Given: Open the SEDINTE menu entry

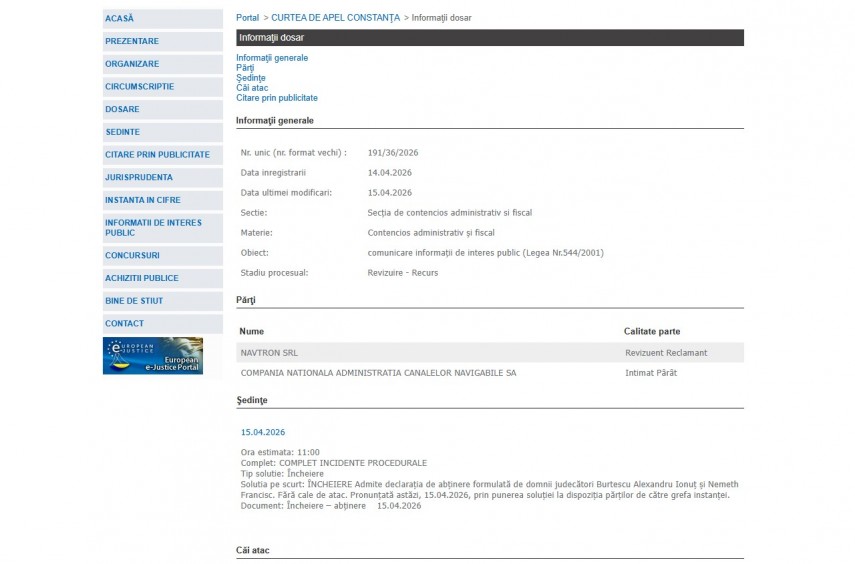Looking at the screenshot, I should 122,132.
